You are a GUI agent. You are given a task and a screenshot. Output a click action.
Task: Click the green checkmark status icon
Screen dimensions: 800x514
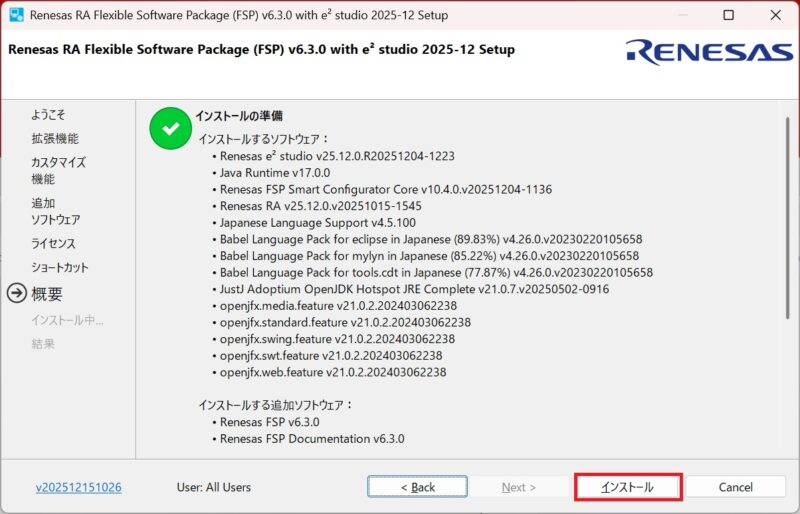point(170,128)
